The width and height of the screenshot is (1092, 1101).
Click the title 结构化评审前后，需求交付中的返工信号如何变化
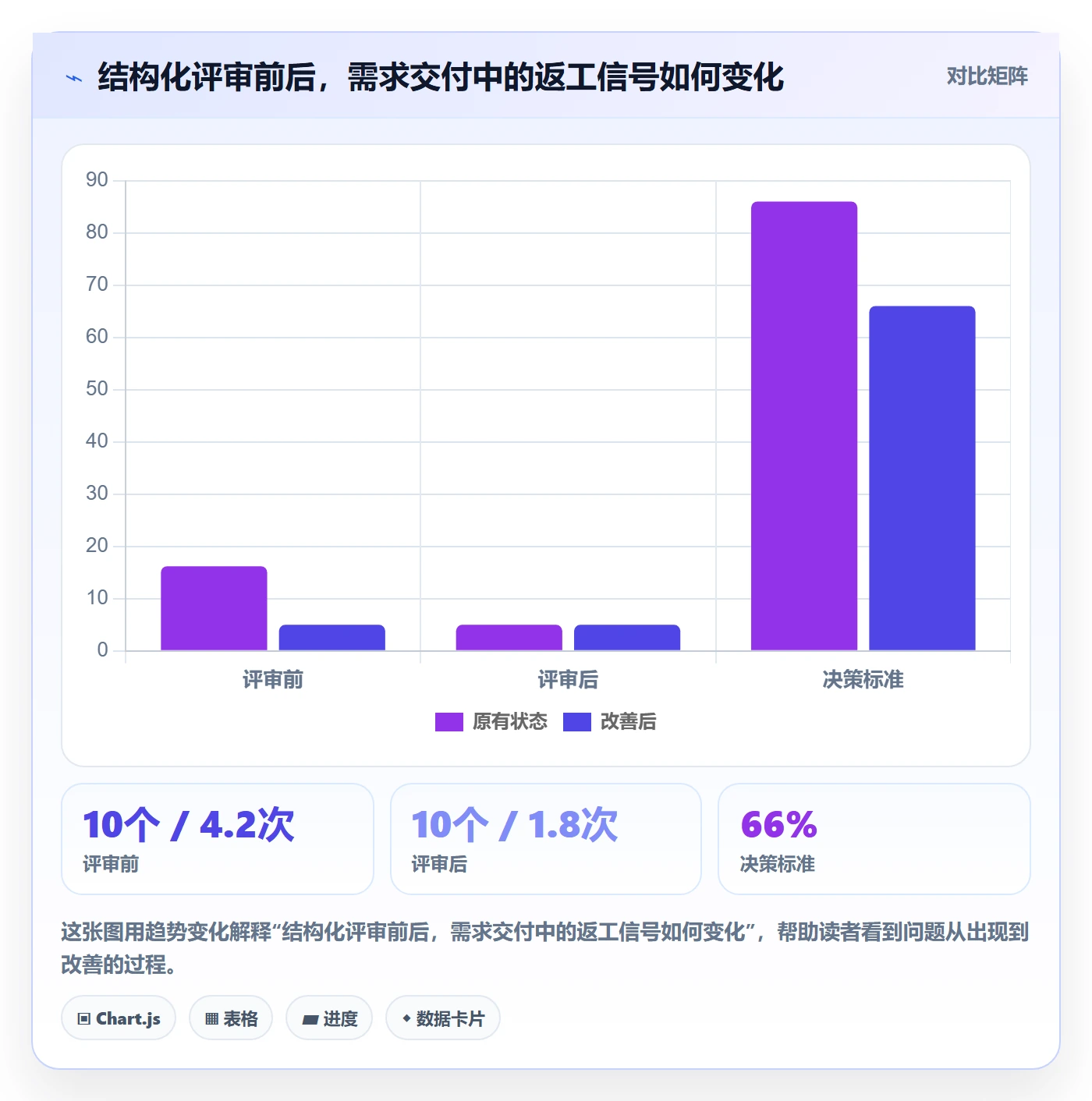tap(441, 77)
